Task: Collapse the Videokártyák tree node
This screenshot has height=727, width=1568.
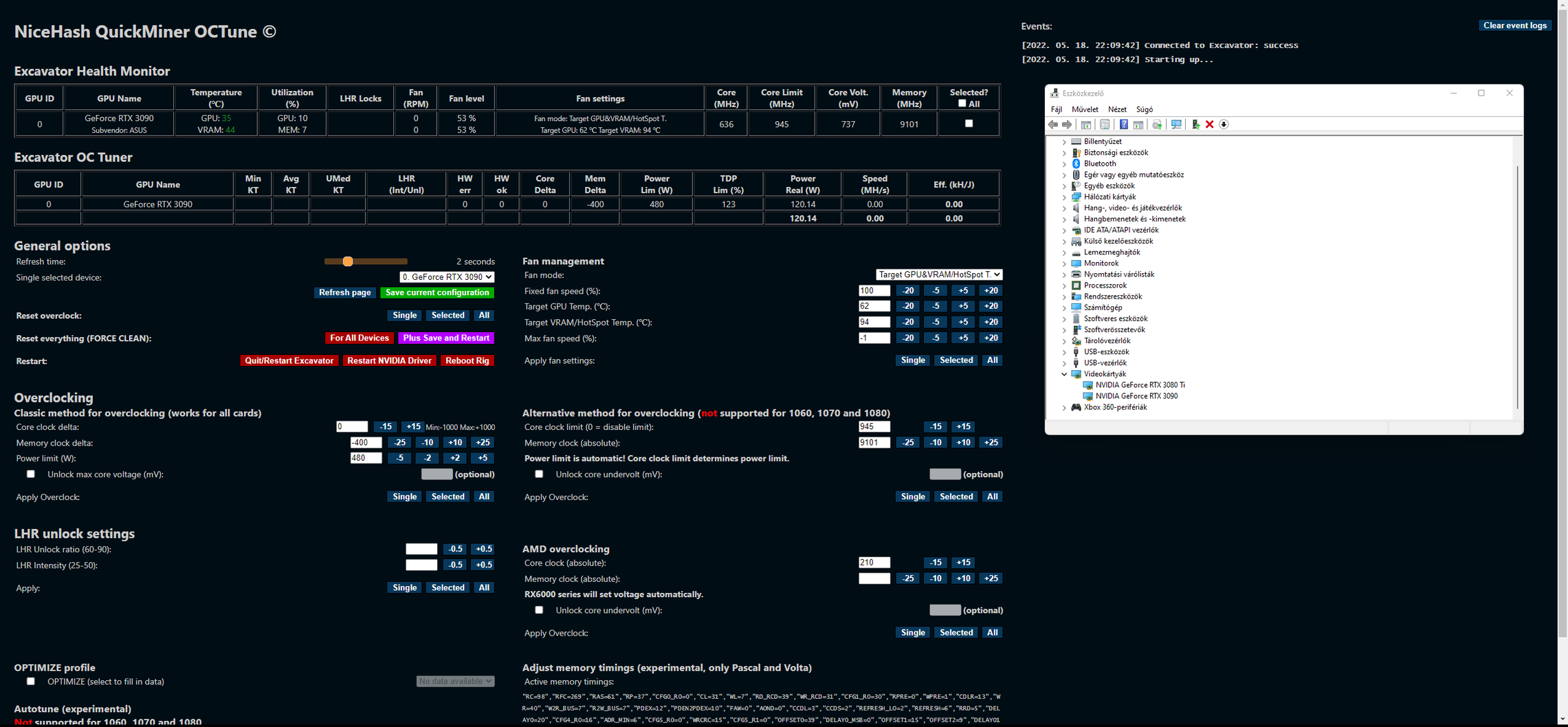Action: pyautogui.click(x=1064, y=374)
